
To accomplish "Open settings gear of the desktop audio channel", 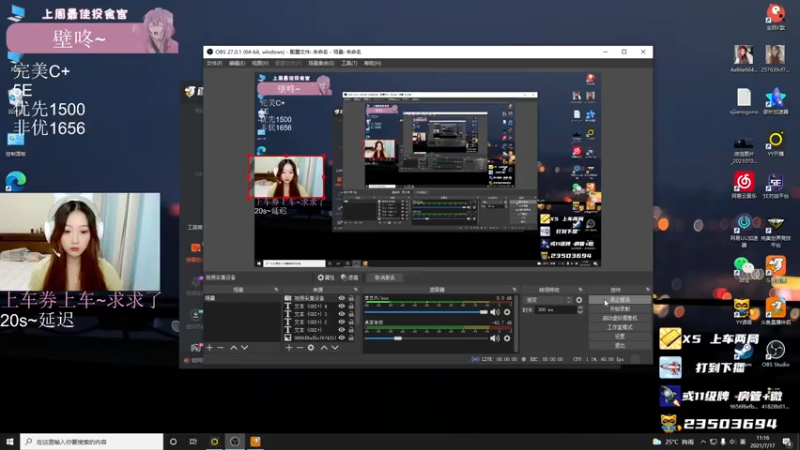I will tap(507, 338).
